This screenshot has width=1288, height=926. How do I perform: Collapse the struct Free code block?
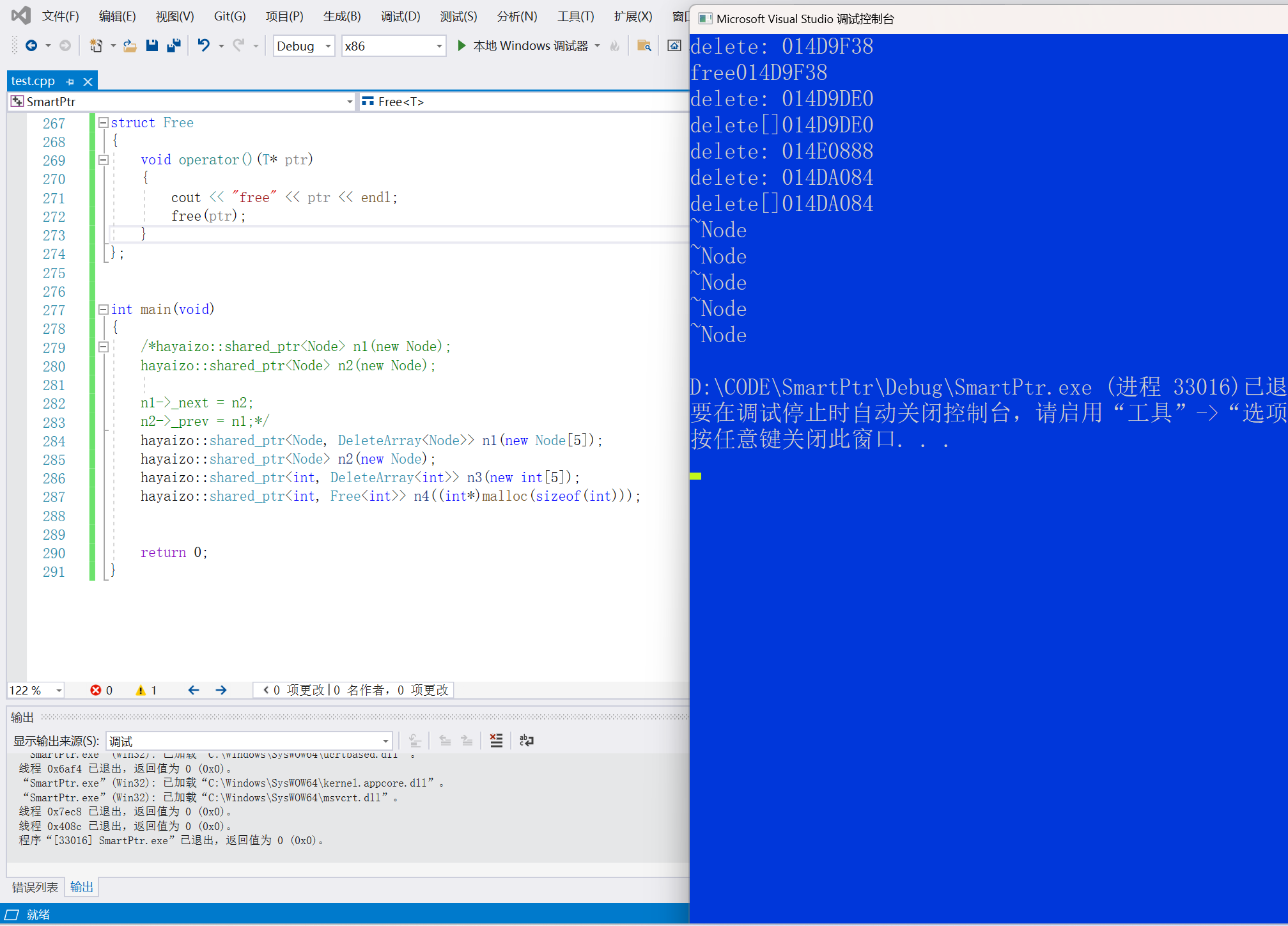click(103, 122)
